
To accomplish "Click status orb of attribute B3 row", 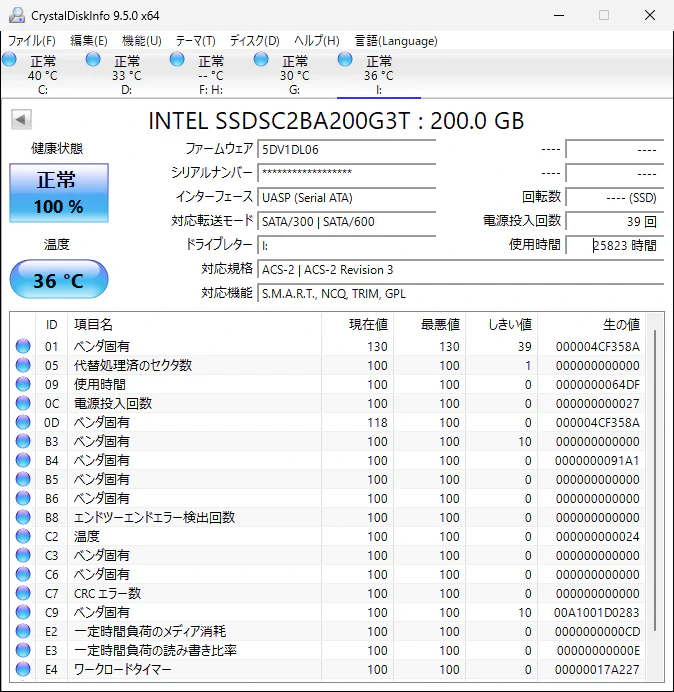I will point(23,441).
